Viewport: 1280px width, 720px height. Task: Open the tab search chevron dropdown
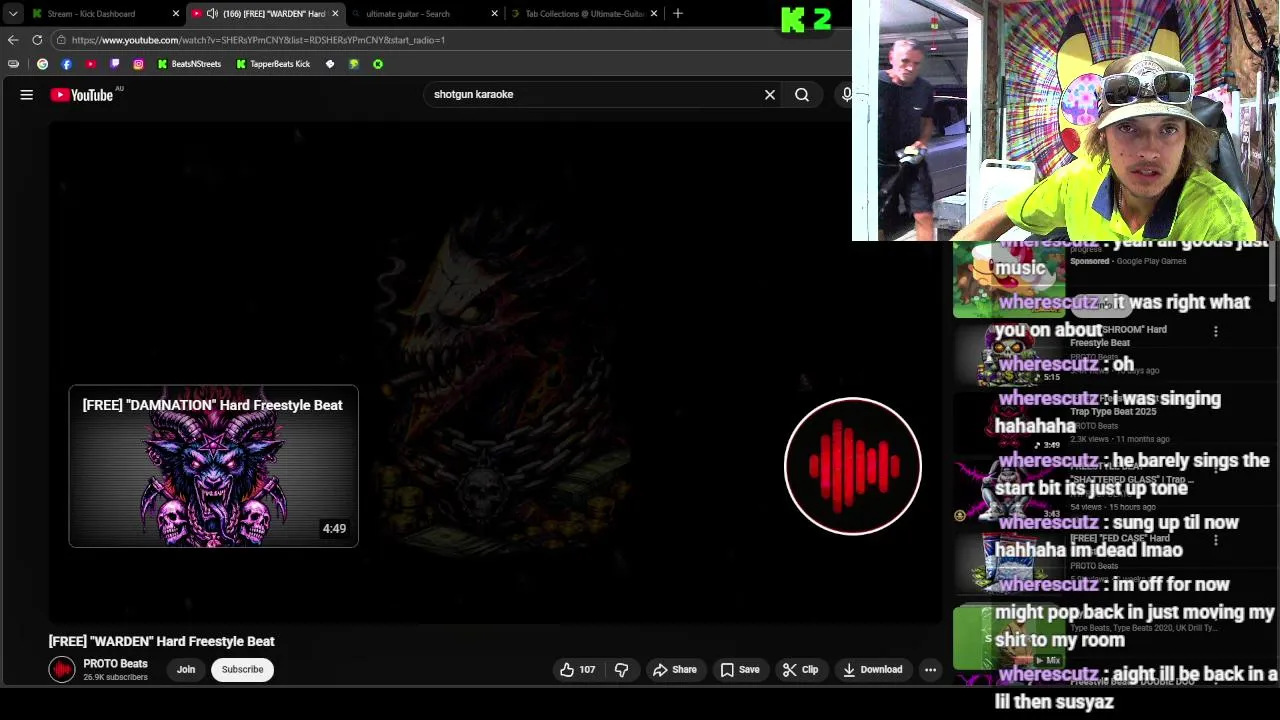(x=13, y=14)
